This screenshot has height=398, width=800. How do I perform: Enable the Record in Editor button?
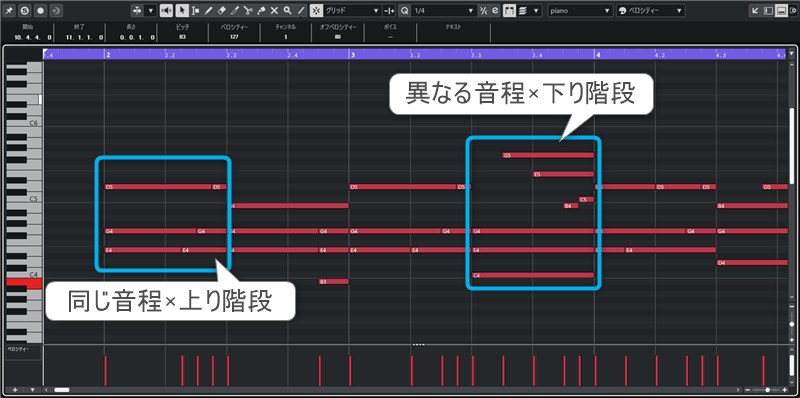coord(40,10)
